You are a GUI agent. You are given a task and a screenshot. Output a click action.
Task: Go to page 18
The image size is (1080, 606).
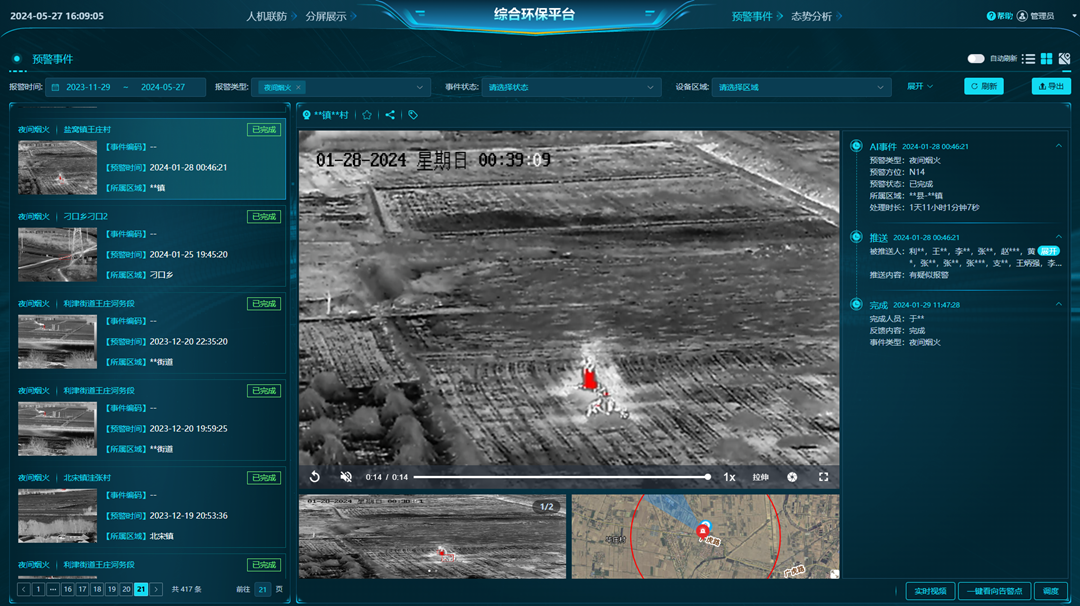[x=97, y=589]
